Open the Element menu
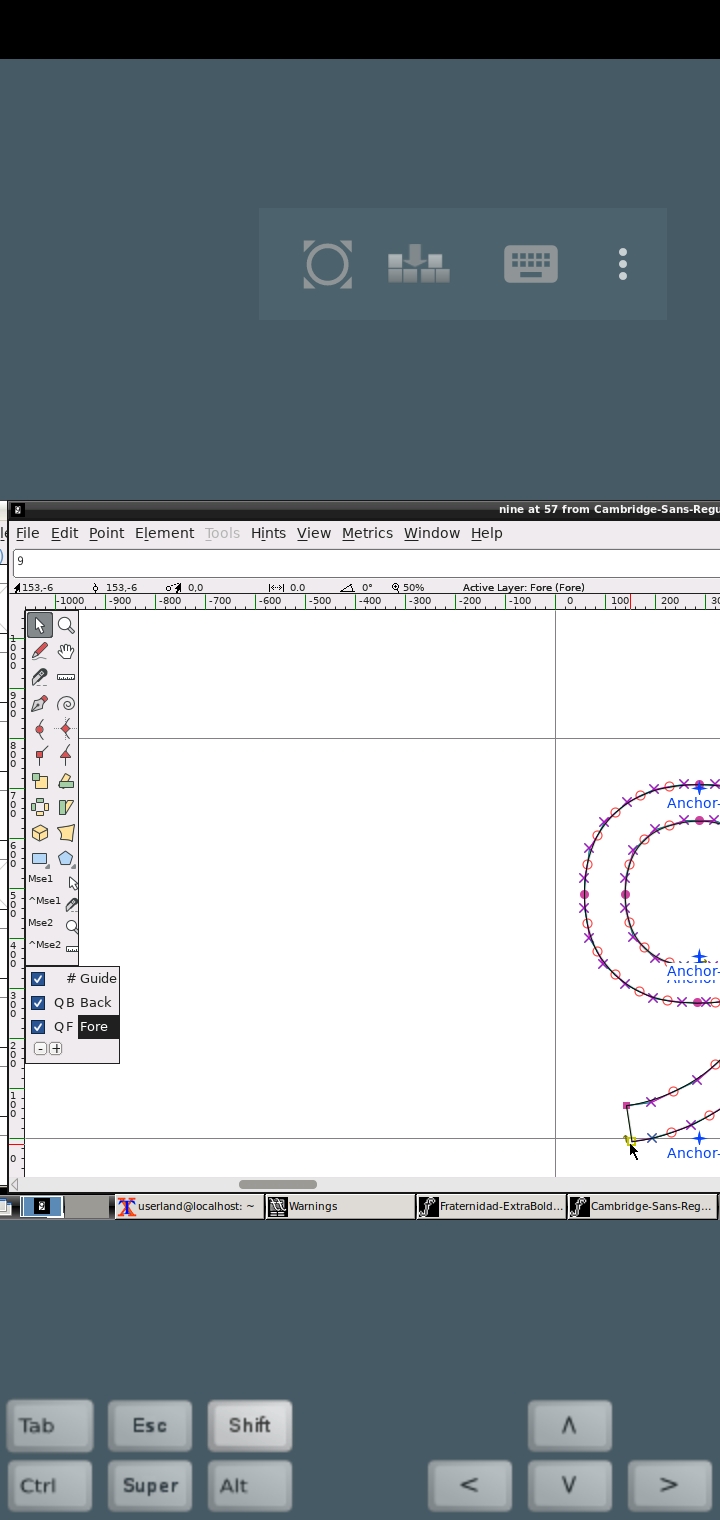 coord(164,533)
